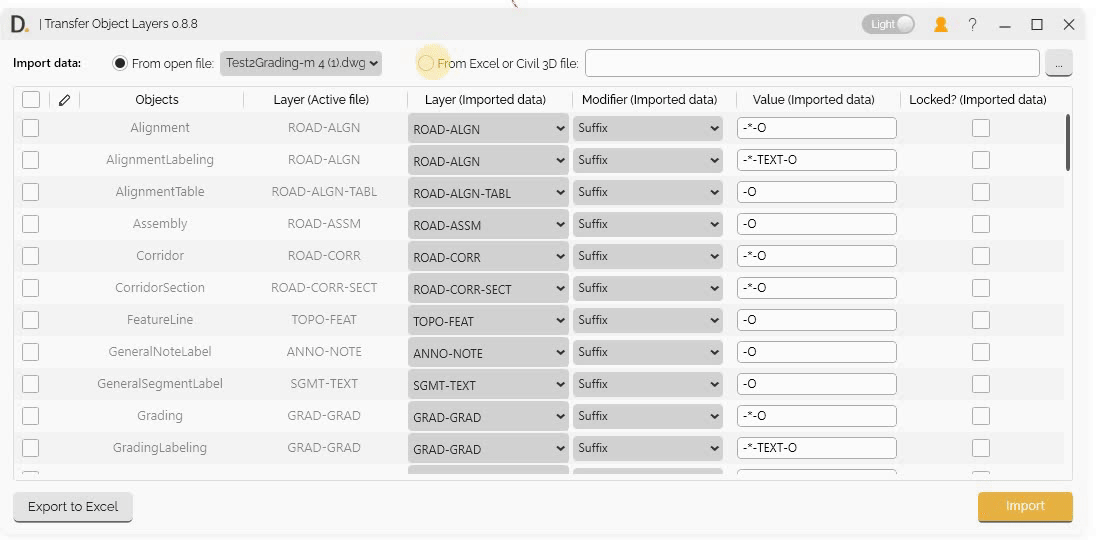The height and width of the screenshot is (540, 1098).
Task: Check the Alignment row selection checkbox
Action: coord(30,128)
